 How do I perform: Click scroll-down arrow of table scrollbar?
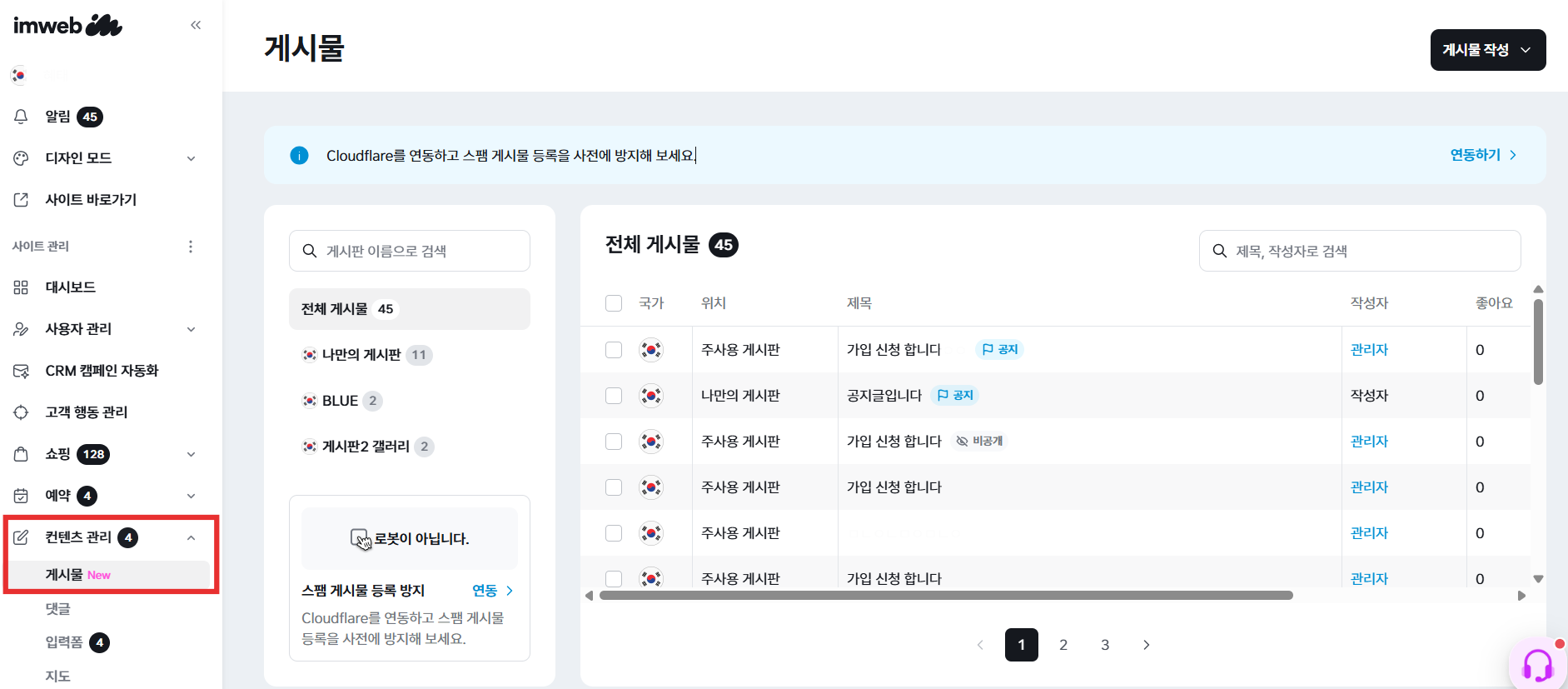[1538, 578]
